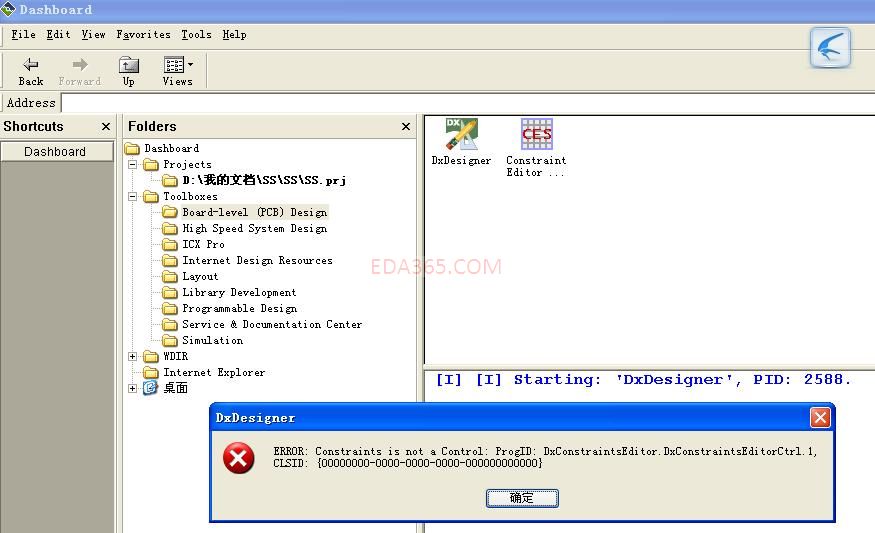Image resolution: width=875 pixels, height=533 pixels.
Task: Click the ERROR Constraints message text
Action: [x=545, y=457]
